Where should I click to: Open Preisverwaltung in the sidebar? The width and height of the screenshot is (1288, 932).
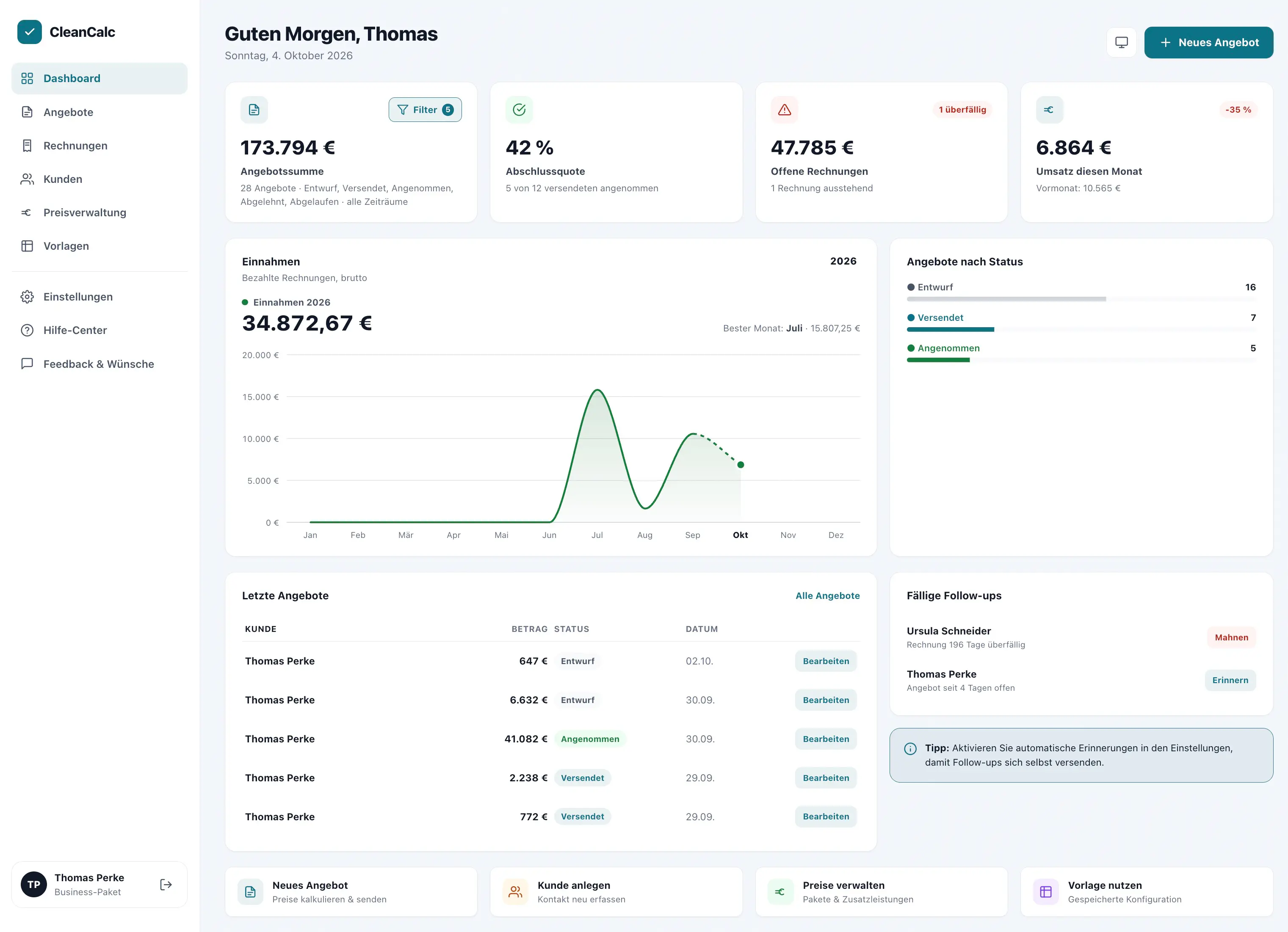click(100, 212)
